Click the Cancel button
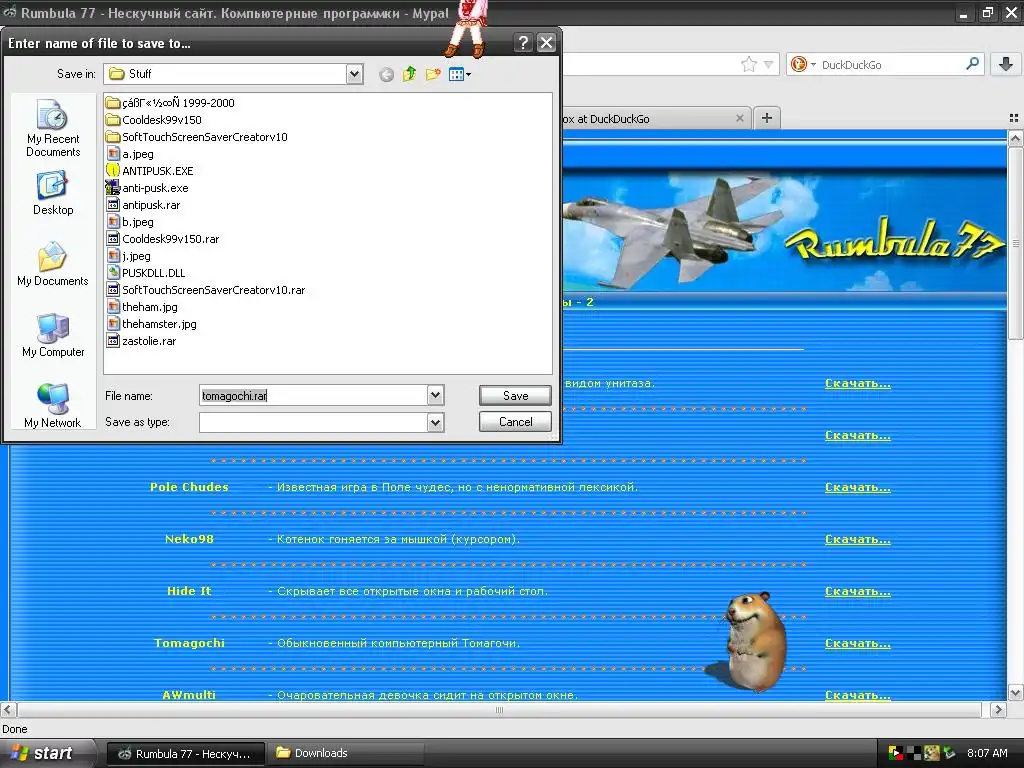This screenshot has width=1024, height=768. (515, 421)
